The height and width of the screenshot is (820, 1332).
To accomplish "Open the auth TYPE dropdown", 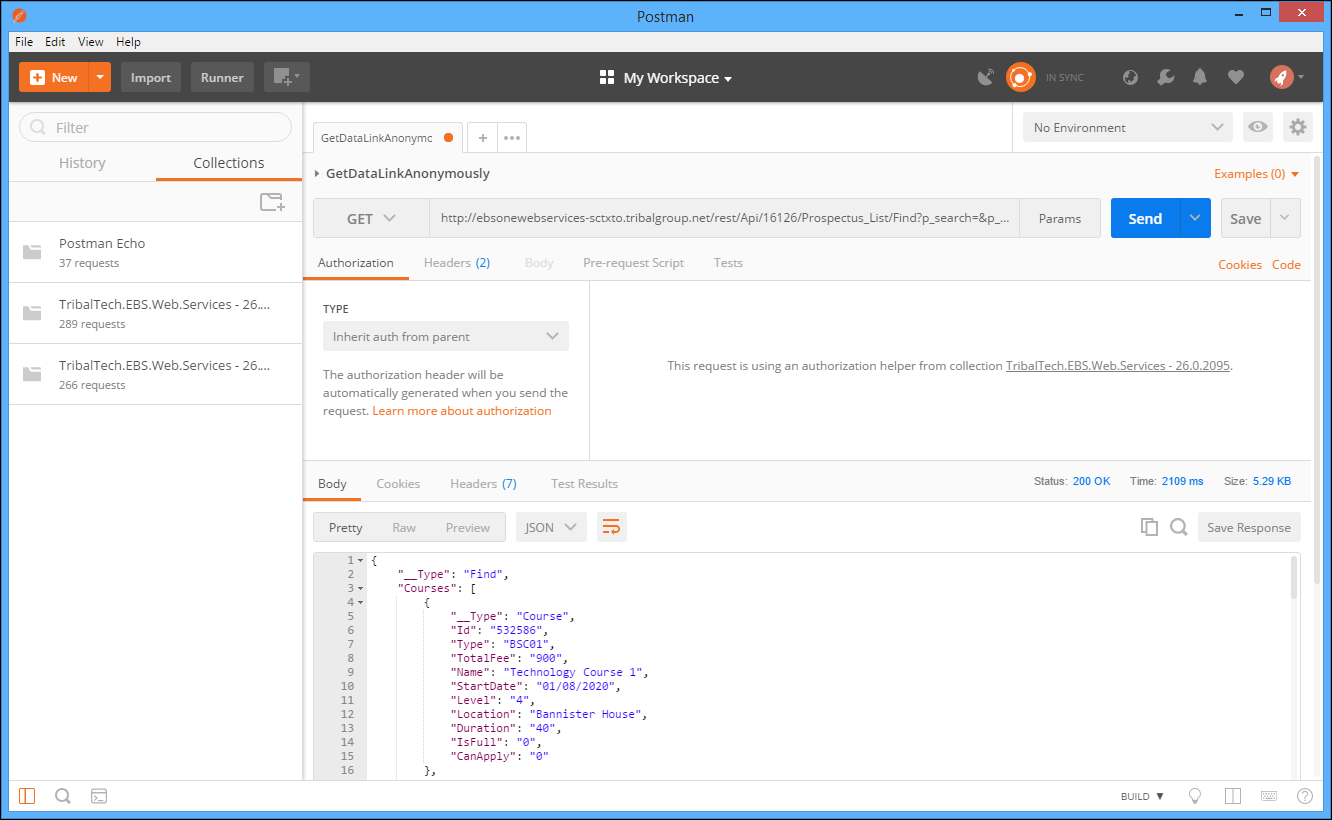I will click(446, 336).
